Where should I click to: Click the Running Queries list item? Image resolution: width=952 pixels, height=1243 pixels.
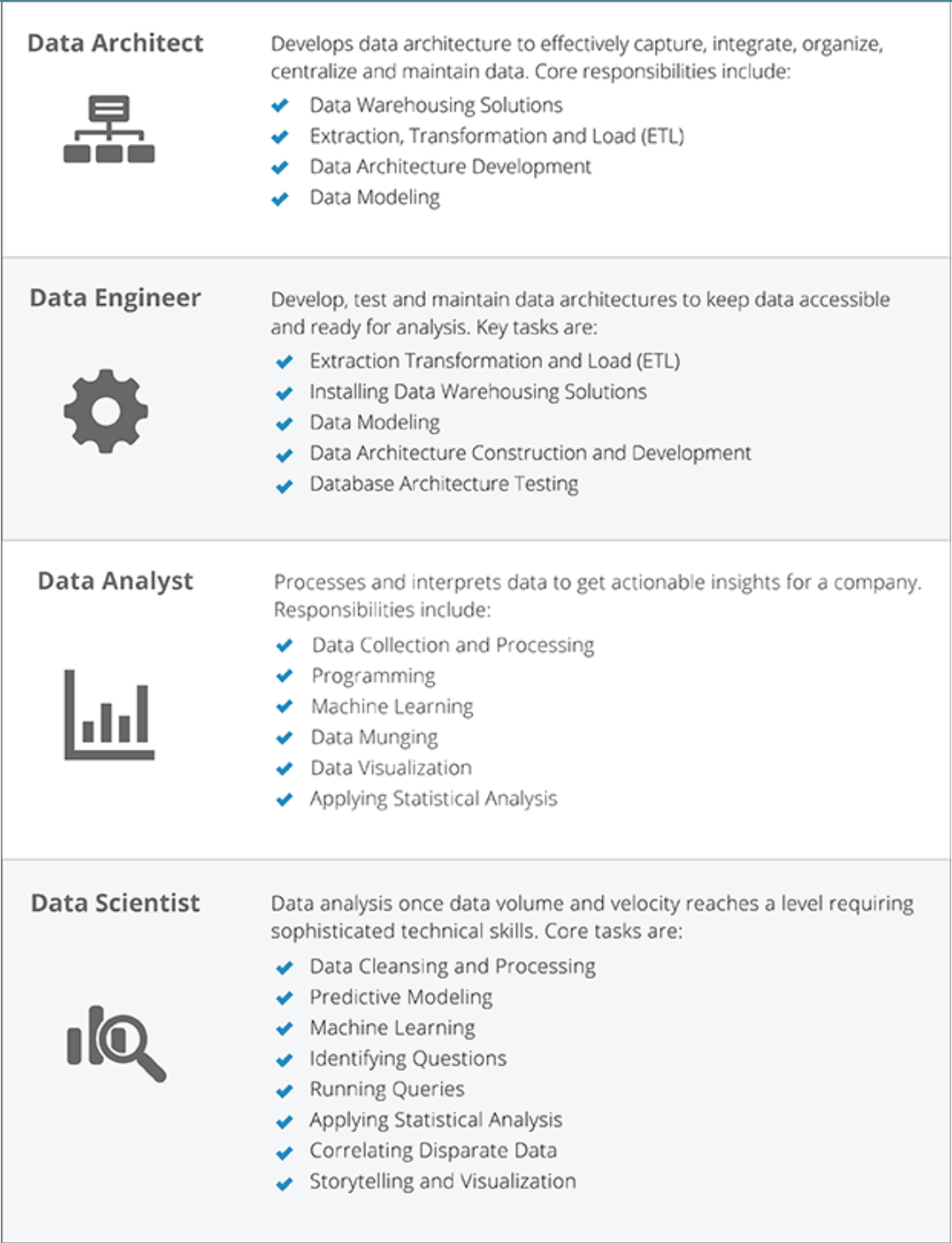coord(387,1090)
